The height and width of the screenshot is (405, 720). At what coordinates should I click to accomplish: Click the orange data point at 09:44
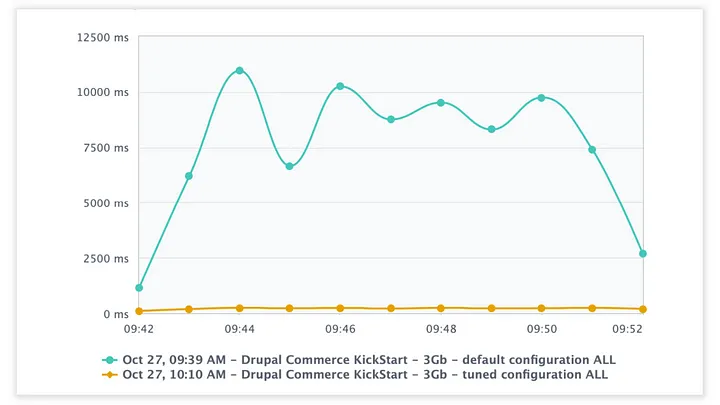[239, 308]
